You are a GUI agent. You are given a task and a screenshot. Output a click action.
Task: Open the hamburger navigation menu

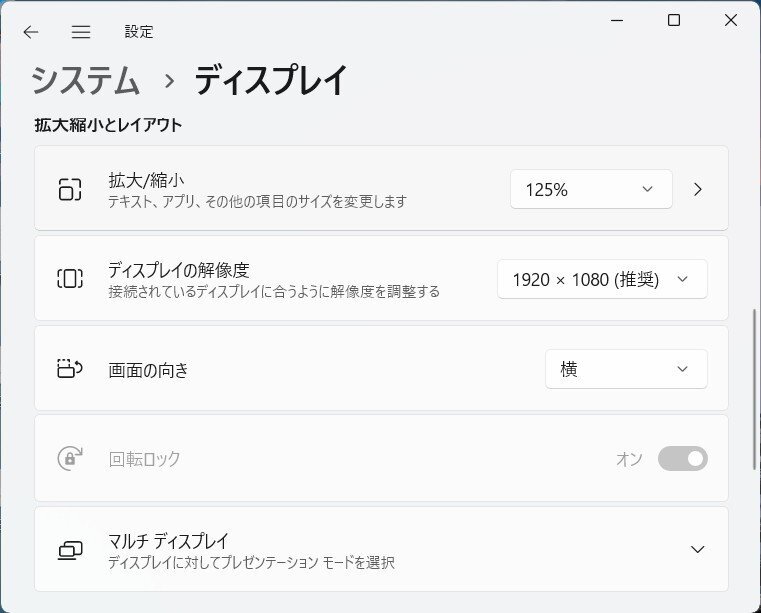(81, 32)
